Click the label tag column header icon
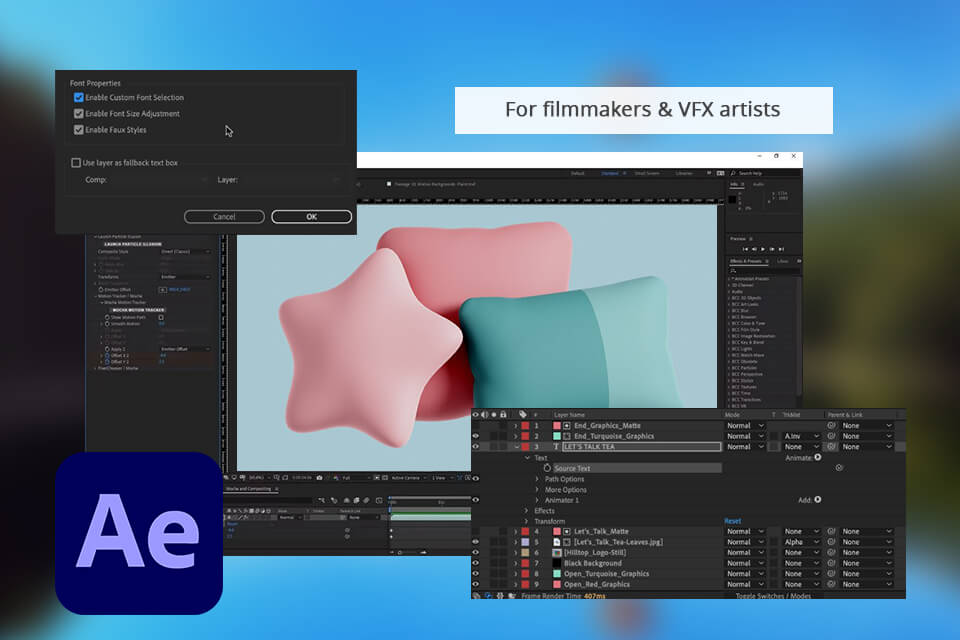Screen dimensions: 960x640 click(x=522, y=415)
